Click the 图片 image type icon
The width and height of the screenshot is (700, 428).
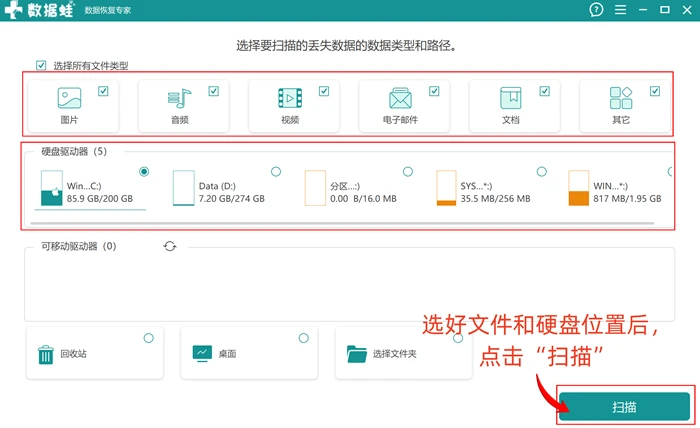[x=69, y=98]
